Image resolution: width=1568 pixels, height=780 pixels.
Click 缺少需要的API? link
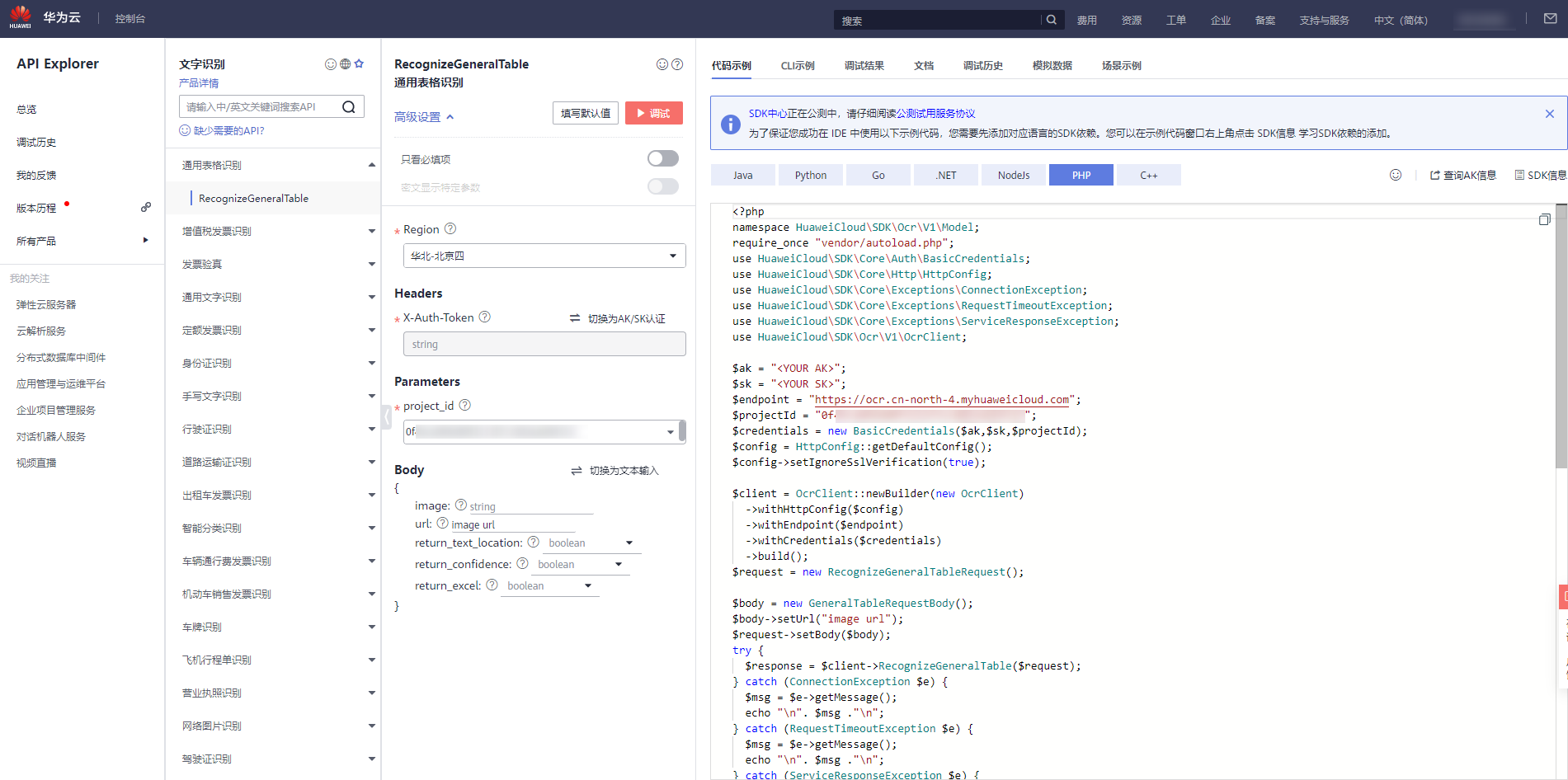pos(222,130)
